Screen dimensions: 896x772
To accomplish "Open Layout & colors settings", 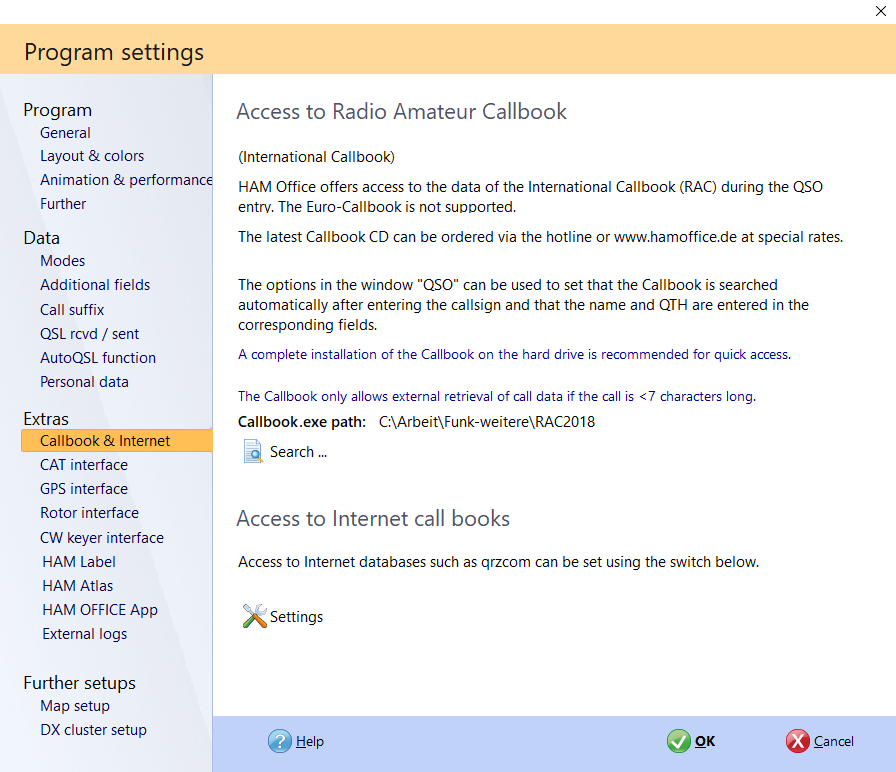I will (92, 156).
